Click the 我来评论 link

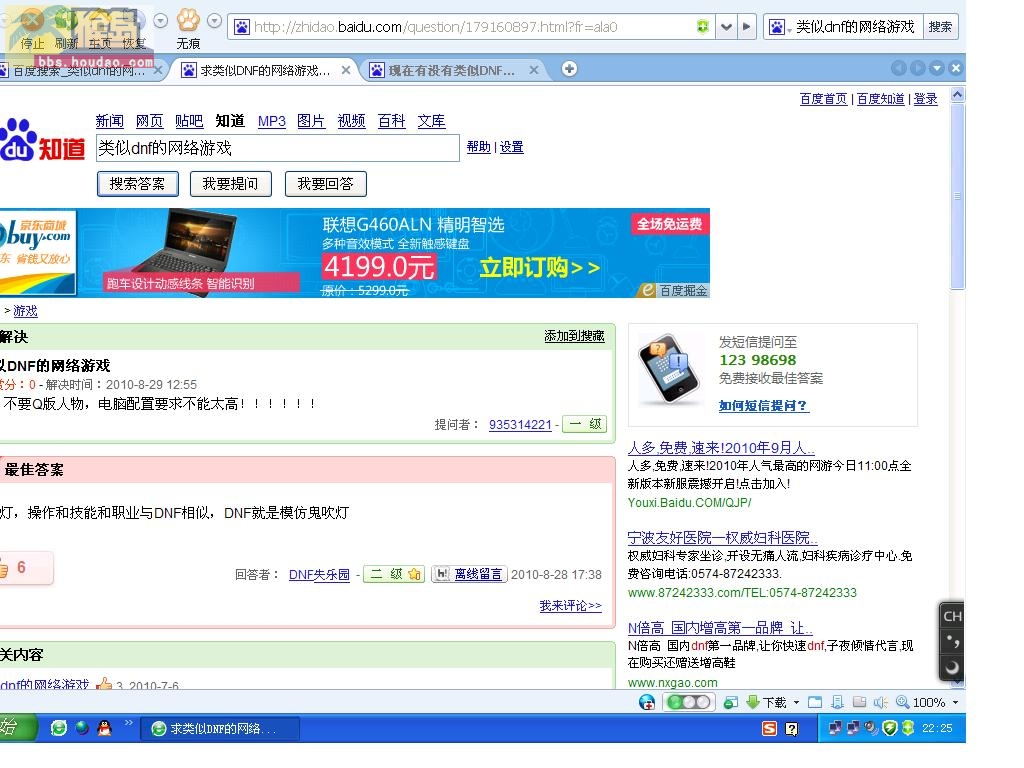(x=570, y=605)
